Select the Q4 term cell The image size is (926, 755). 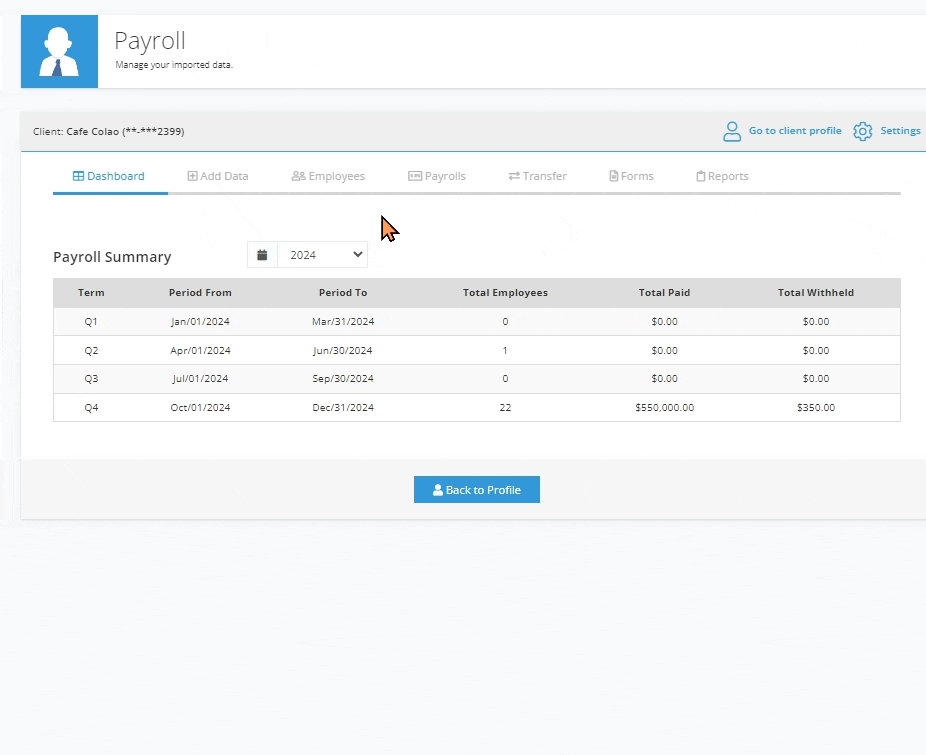coord(91,407)
